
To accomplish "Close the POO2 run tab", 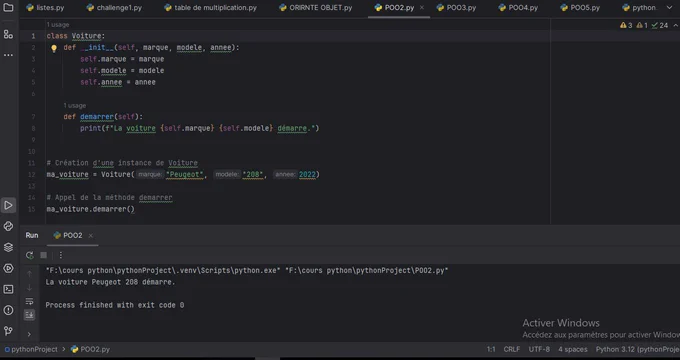I will pos(91,236).
